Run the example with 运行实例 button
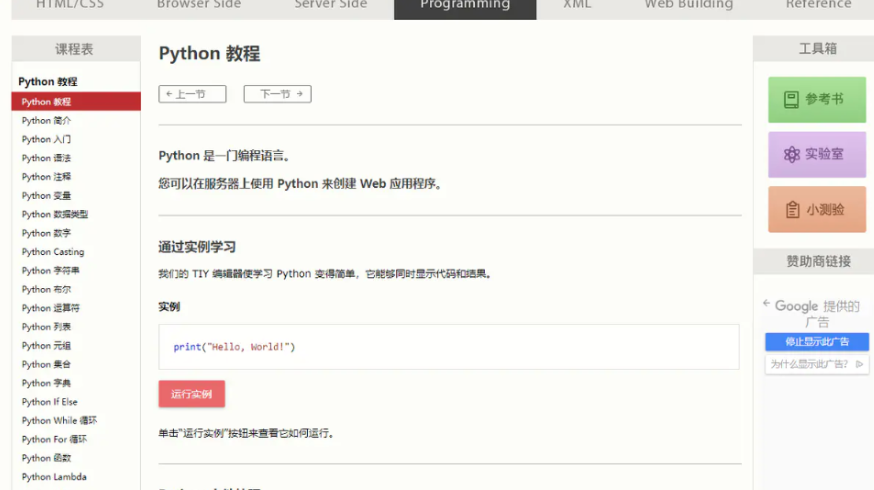The height and width of the screenshot is (490, 874). tap(192, 394)
